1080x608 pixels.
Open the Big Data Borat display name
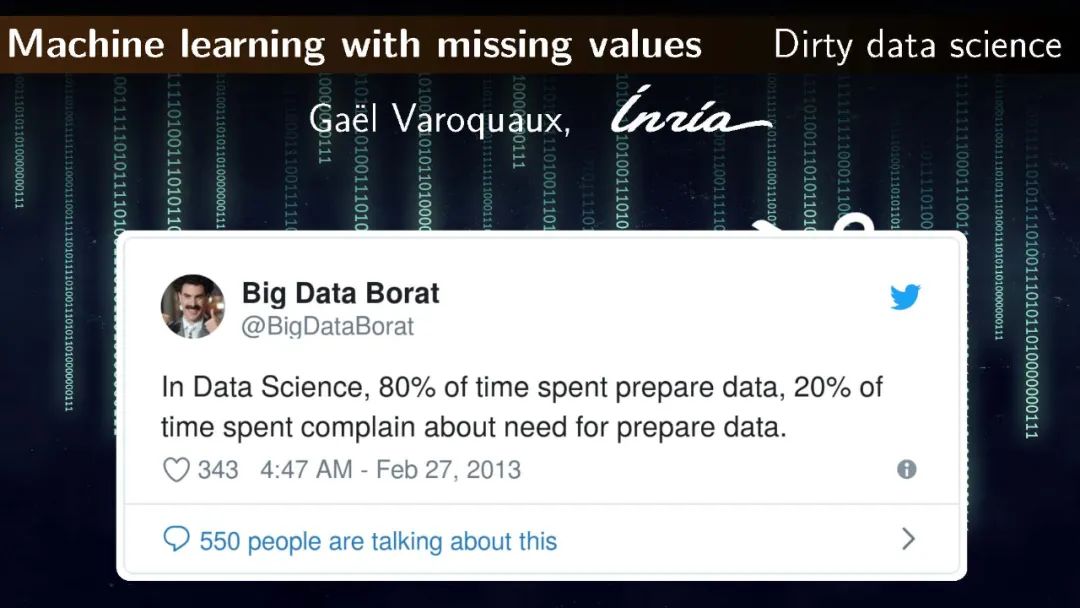[340, 293]
